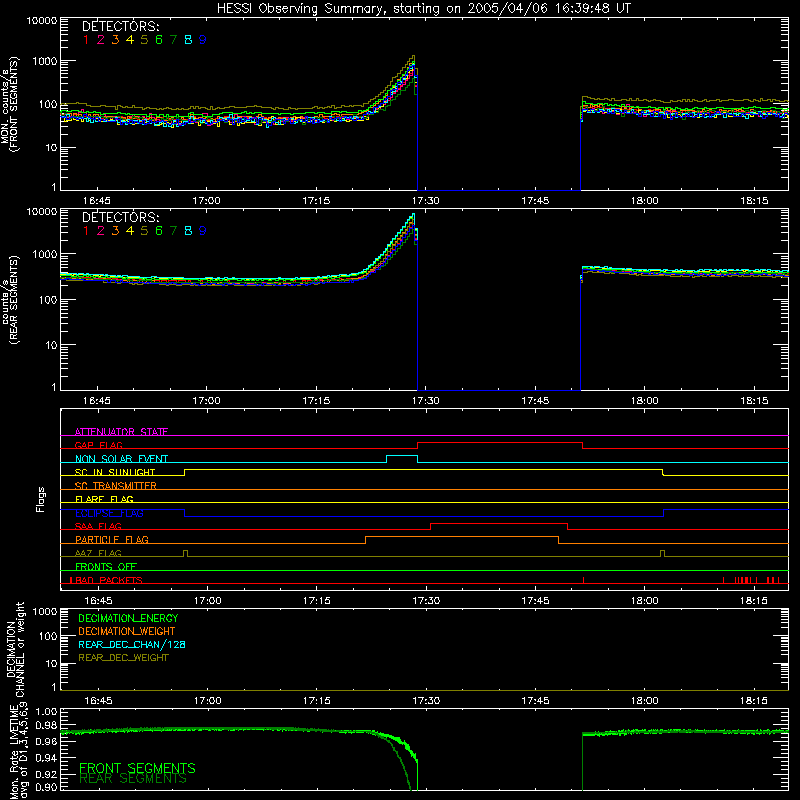Click the vertical Flags axis label
Image resolution: width=800 pixels, height=800 pixels.
[x=41, y=499]
